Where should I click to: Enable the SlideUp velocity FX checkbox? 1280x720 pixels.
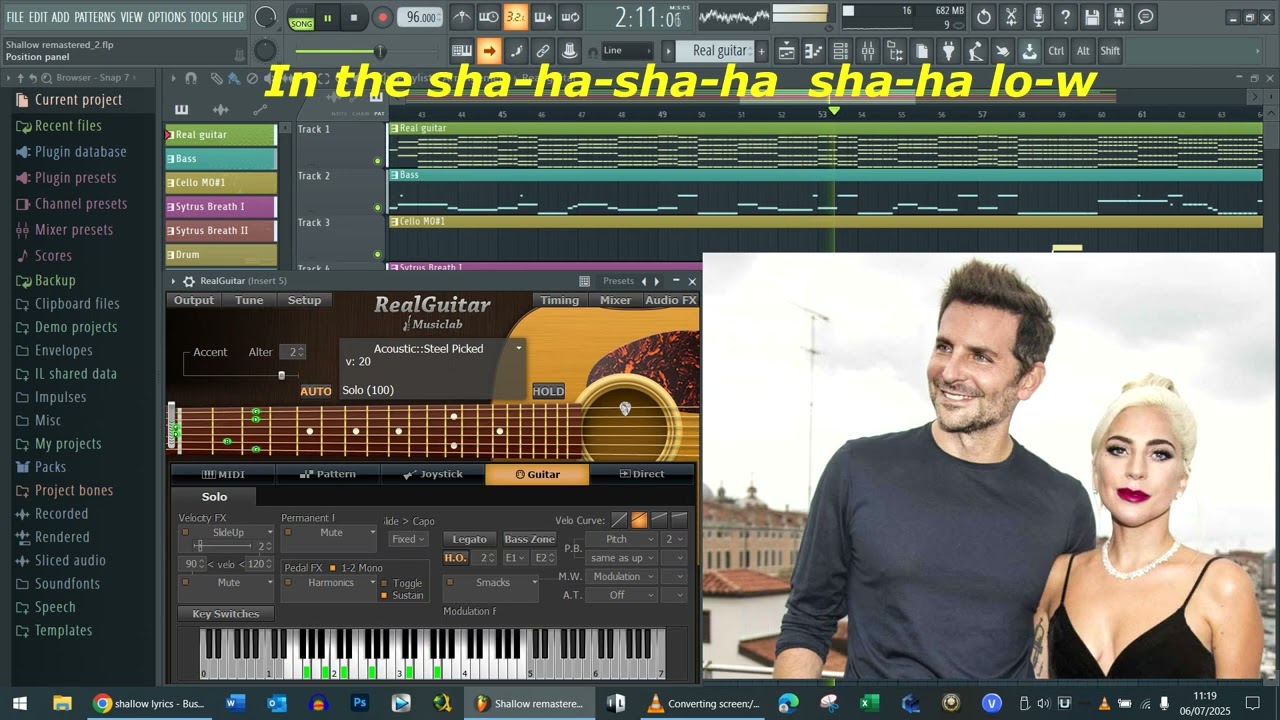[x=185, y=533]
